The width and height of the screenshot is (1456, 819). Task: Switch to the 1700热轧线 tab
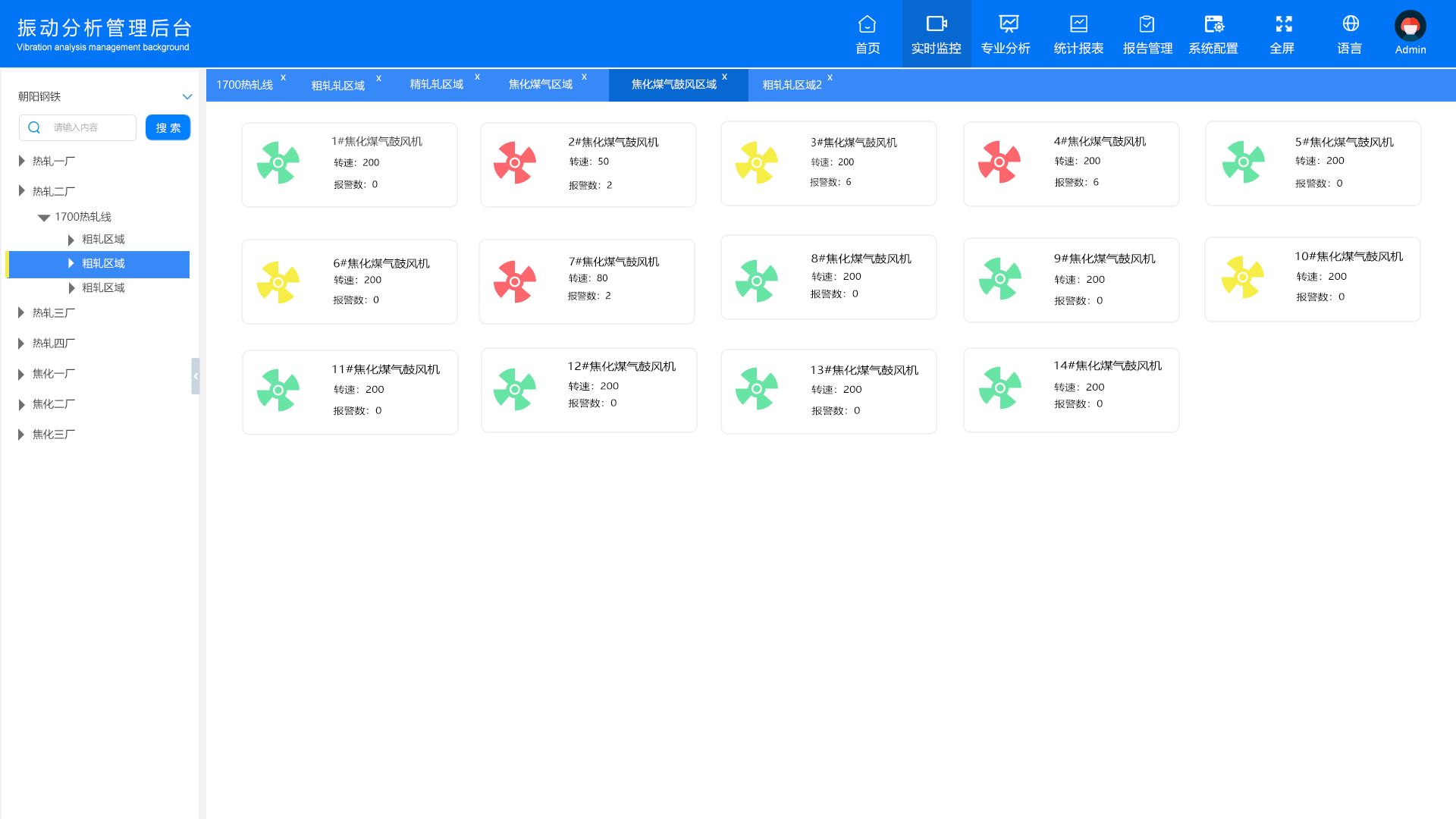click(244, 85)
